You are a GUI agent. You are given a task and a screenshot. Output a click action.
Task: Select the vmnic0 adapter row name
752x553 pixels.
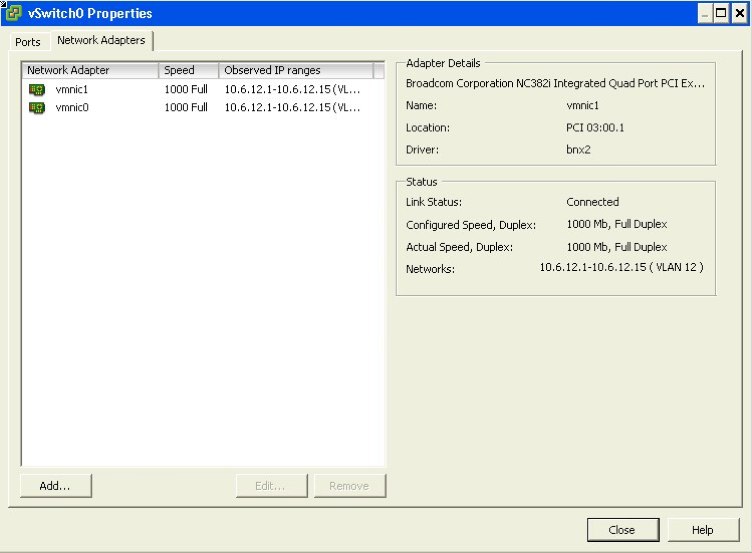pyautogui.click(x=72, y=107)
